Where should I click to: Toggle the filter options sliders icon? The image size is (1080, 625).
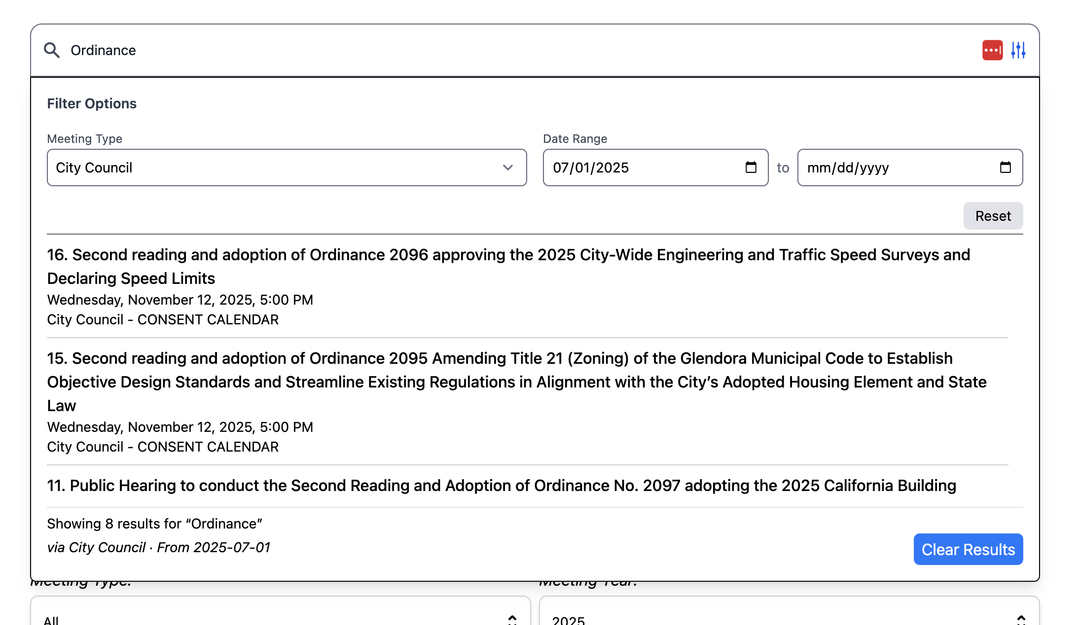[x=1018, y=50]
